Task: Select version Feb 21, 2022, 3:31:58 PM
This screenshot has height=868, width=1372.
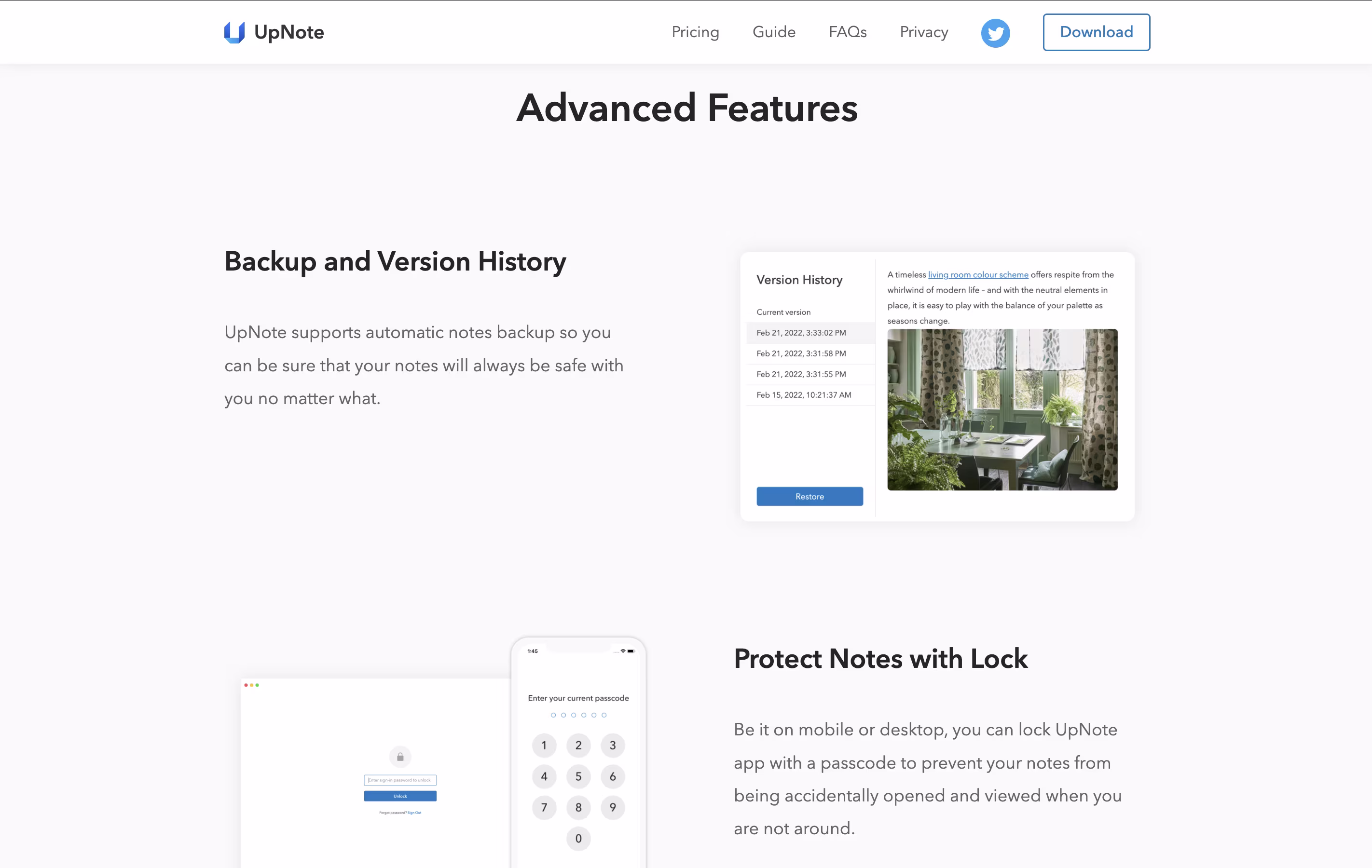Action: [810, 353]
